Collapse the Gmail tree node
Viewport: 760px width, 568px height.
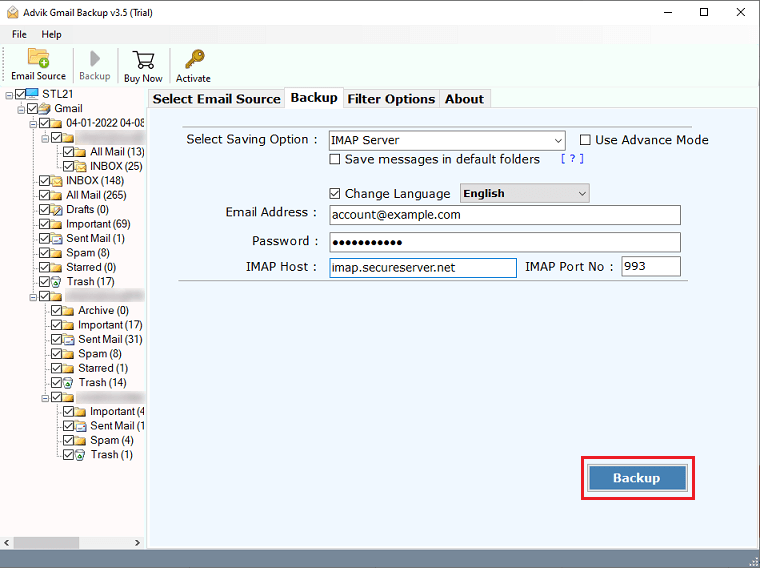[21, 110]
